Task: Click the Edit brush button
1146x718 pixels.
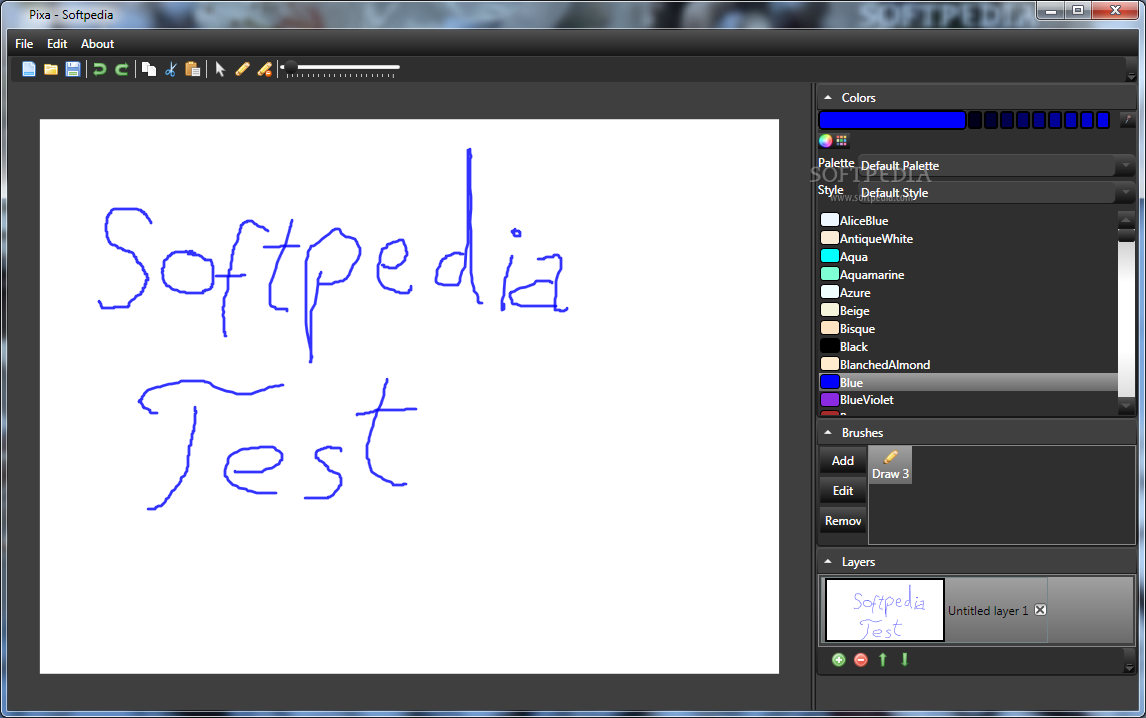Action: [843, 491]
